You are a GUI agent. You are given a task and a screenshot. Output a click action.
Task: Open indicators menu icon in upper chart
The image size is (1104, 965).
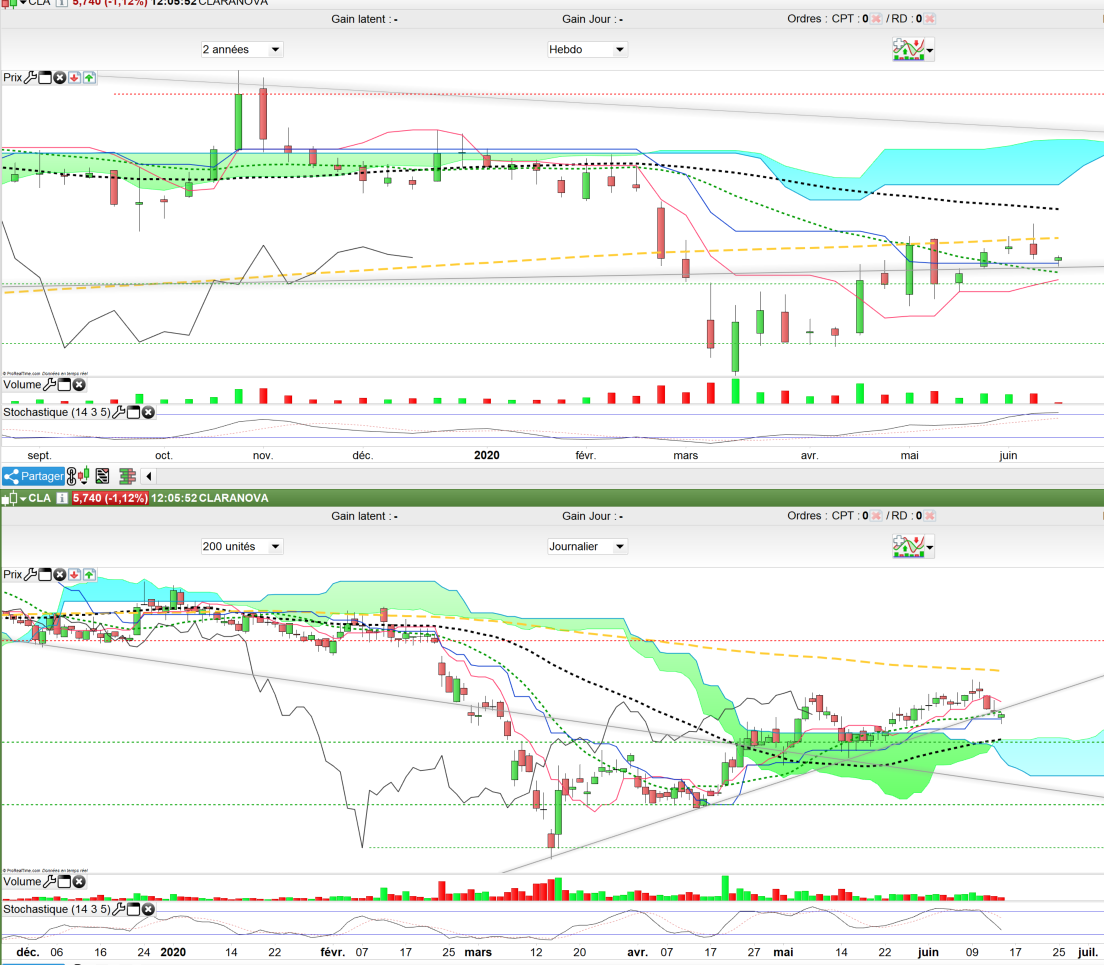912,50
